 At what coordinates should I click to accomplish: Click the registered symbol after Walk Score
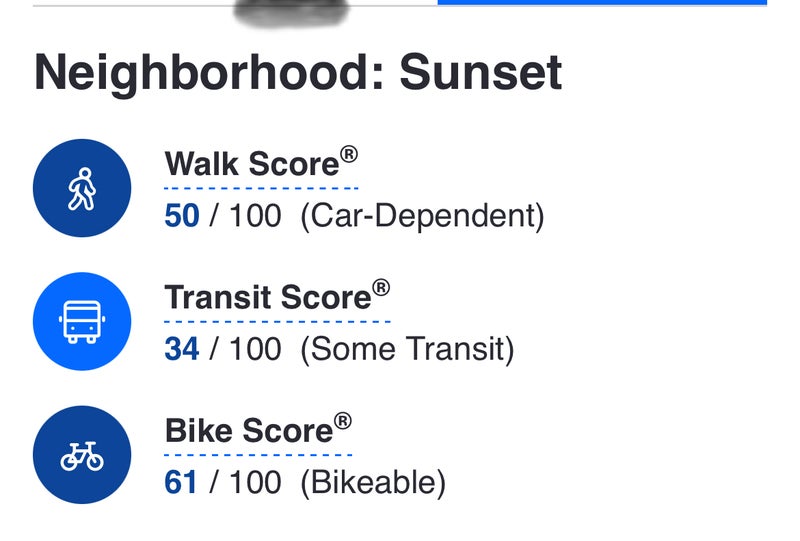348,154
